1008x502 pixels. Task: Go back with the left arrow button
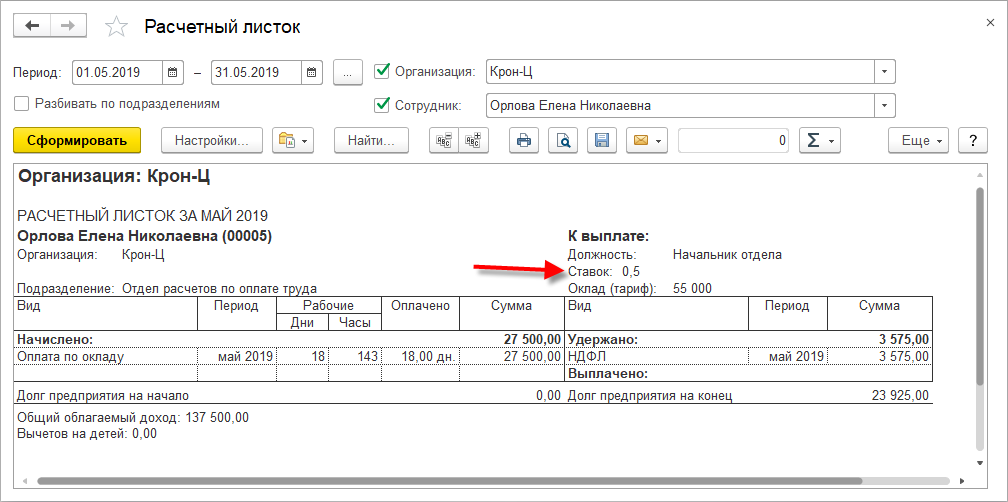click(32, 26)
